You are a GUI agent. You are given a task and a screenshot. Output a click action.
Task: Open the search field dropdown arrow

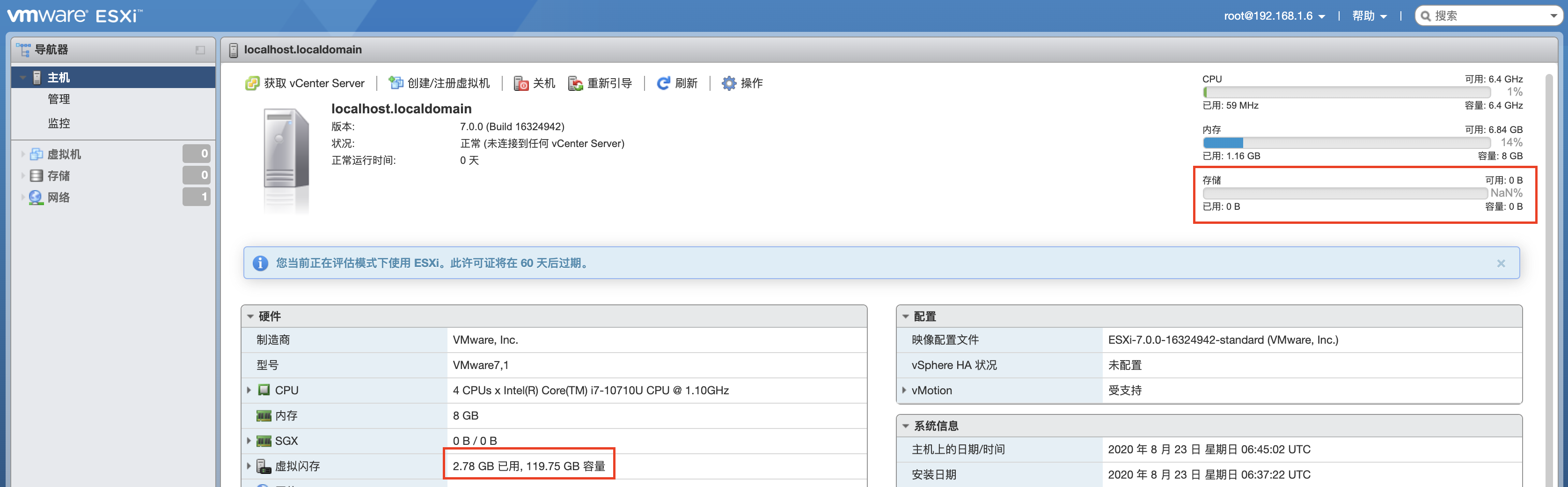point(1553,16)
